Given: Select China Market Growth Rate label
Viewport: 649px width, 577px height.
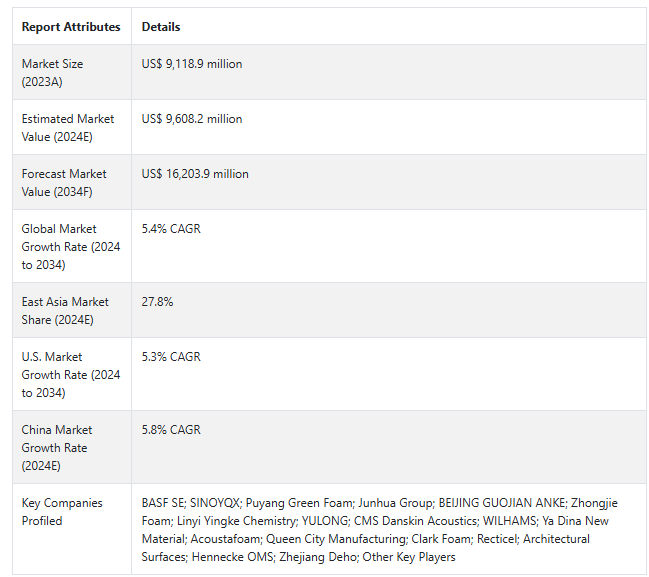Looking at the screenshot, I should click(x=57, y=447).
